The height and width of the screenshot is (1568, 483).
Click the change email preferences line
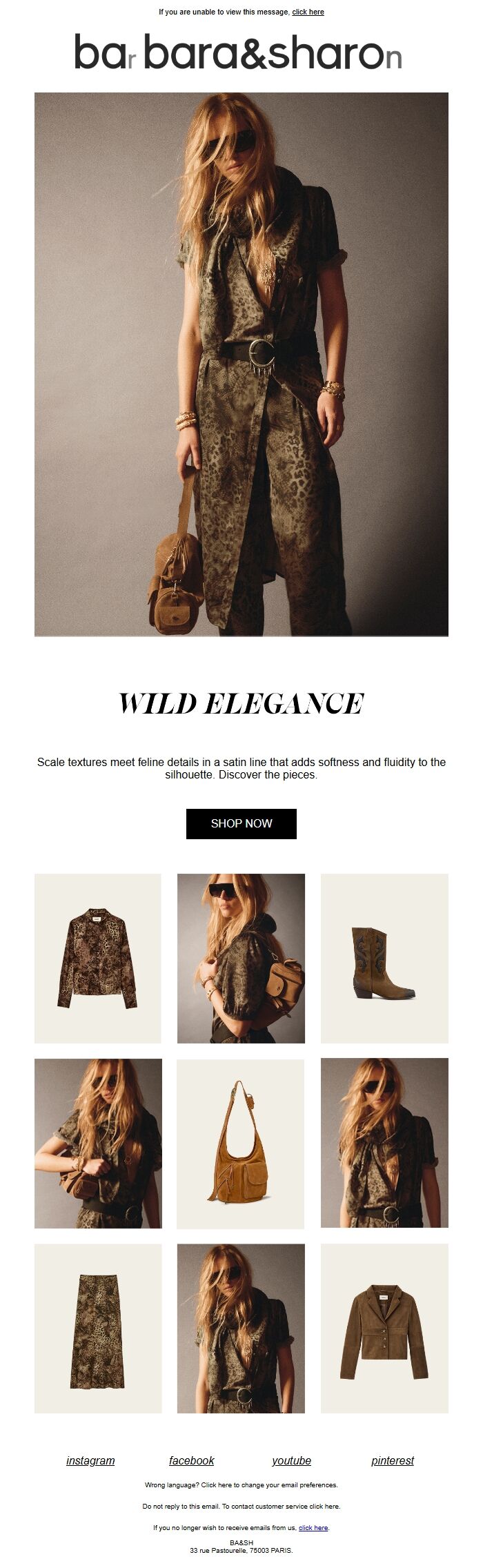point(241,1484)
